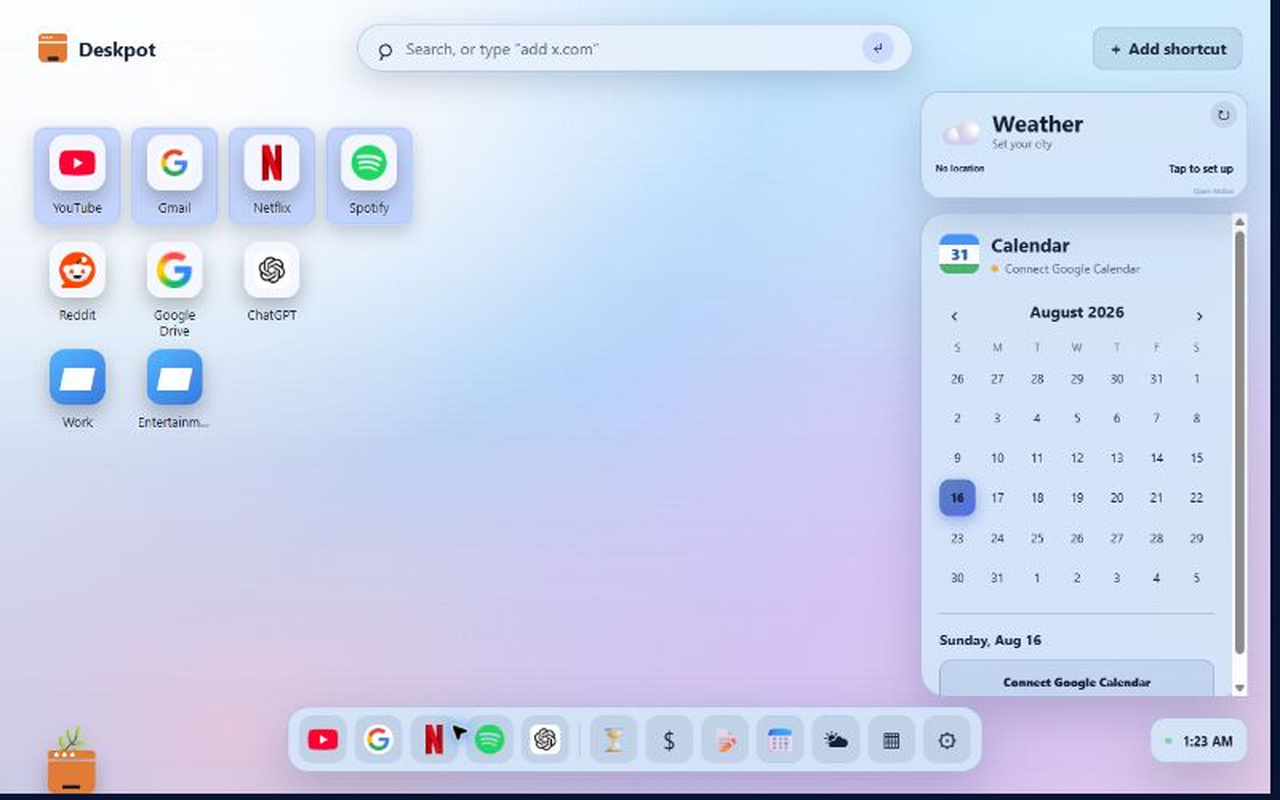Image resolution: width=1280 pixels, height=800 pixels.
Task: Open settings gear in the dock
Action: click(x=947, y=740)
